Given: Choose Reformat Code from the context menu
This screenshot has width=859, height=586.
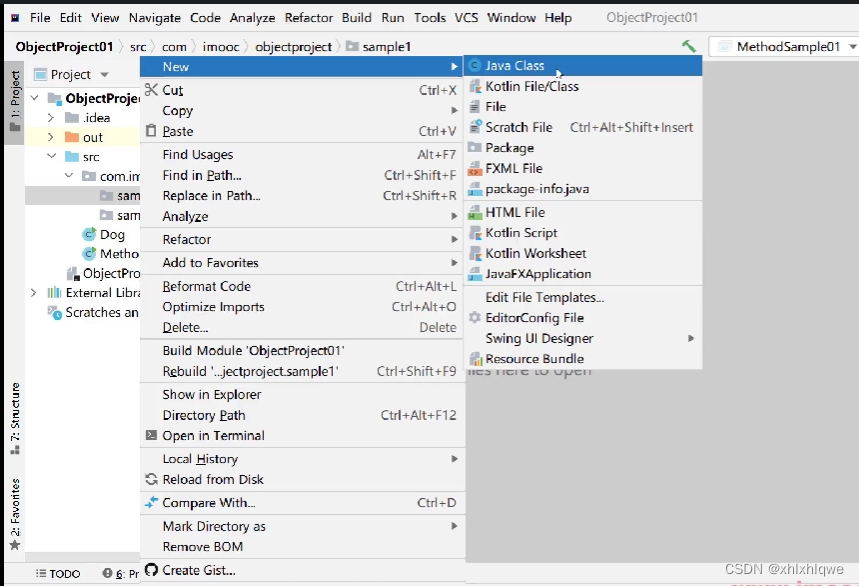Looking at the screenshot, I should point(302,286).
